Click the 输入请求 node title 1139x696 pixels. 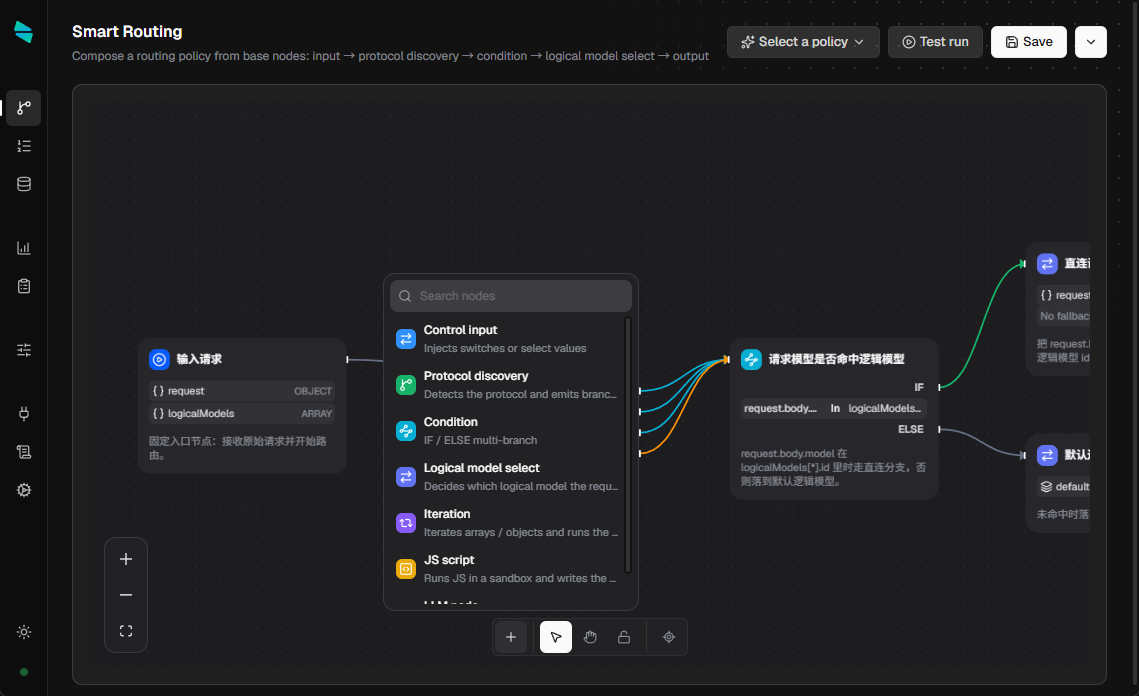tap(199, 359)
